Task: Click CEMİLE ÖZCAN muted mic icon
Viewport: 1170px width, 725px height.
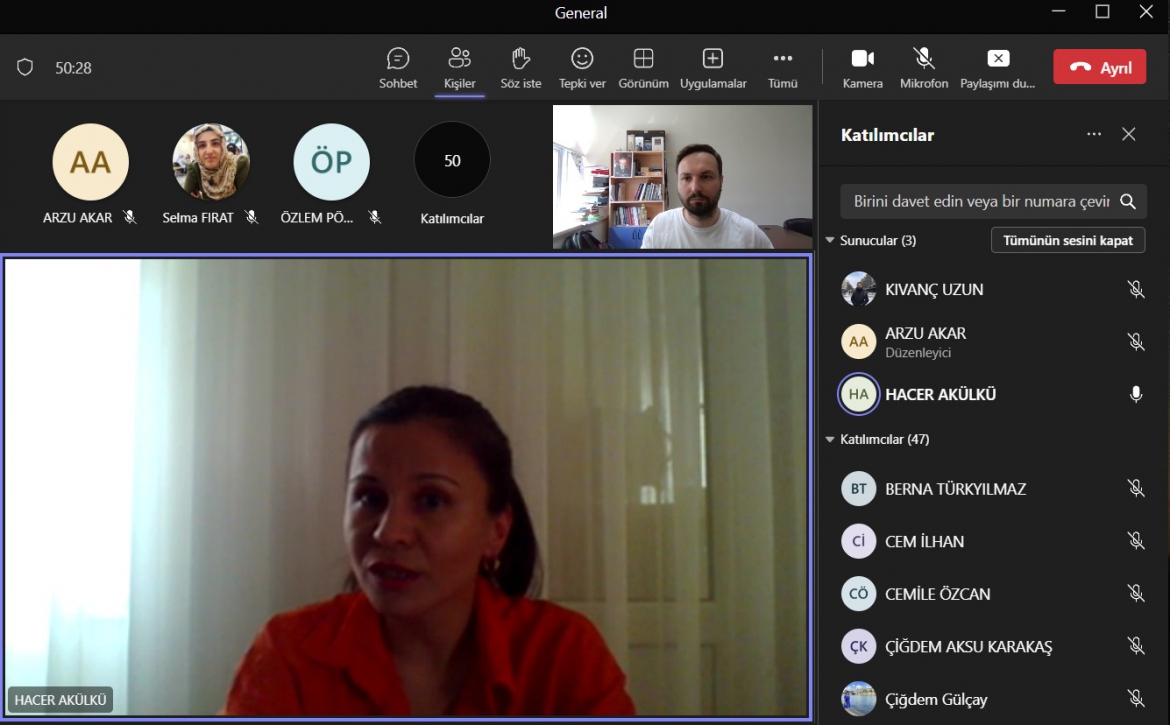Action: point(1136,594)
